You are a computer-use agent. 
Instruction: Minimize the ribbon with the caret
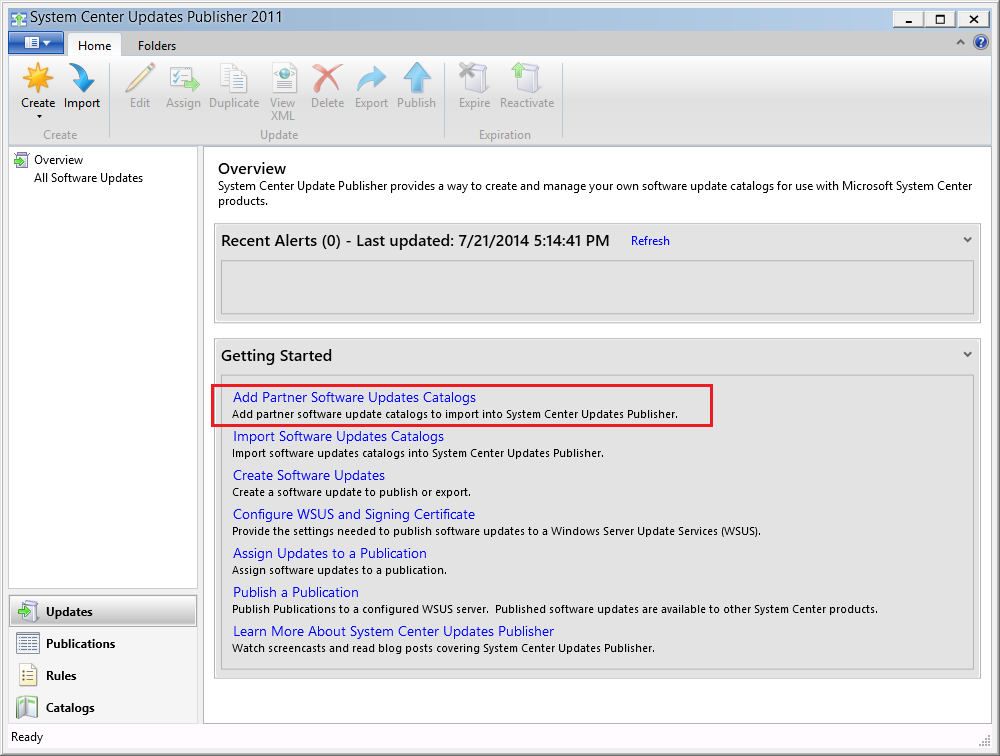tap(960, 43)
